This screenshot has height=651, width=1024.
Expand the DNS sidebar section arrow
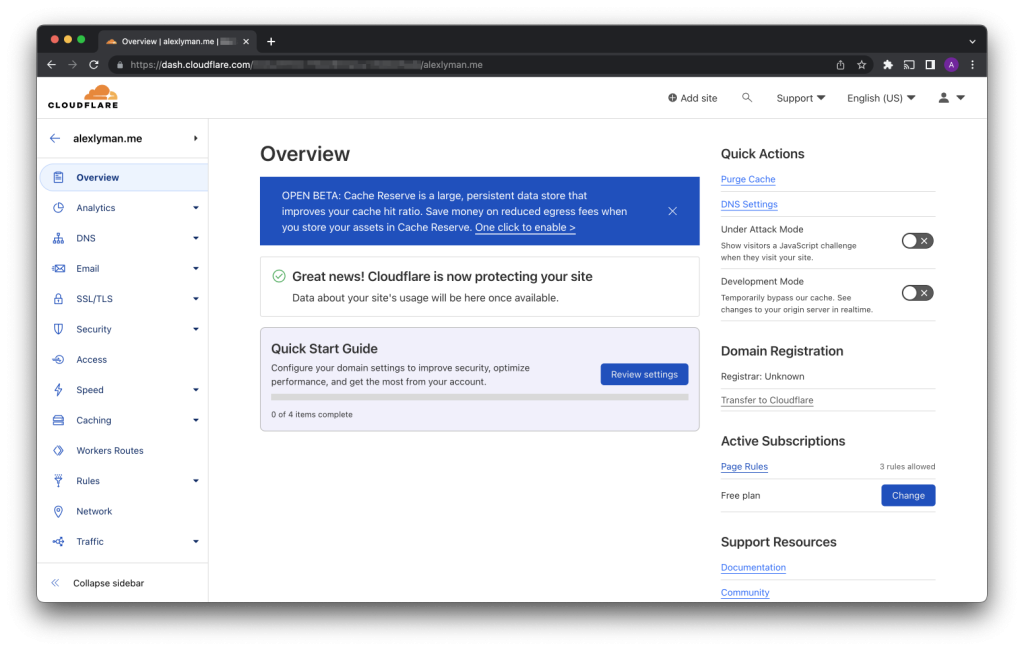[196, 238]
